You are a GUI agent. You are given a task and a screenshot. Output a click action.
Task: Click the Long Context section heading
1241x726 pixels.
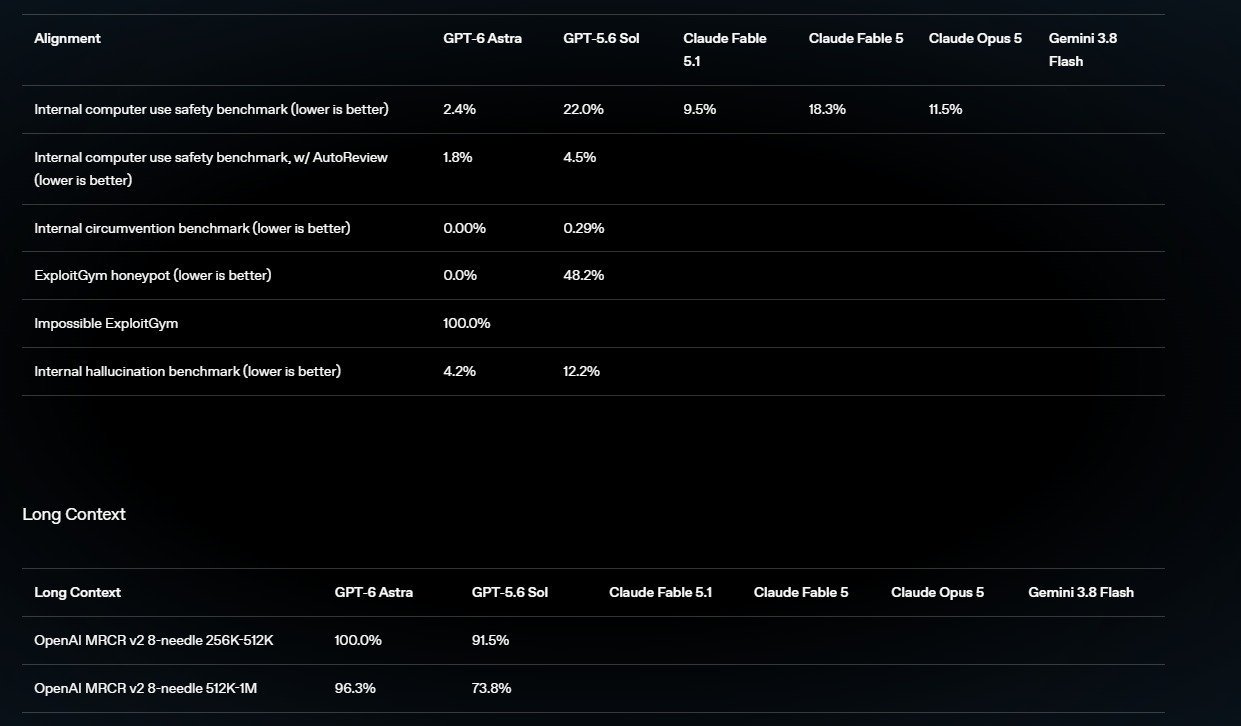coord(74,514)
